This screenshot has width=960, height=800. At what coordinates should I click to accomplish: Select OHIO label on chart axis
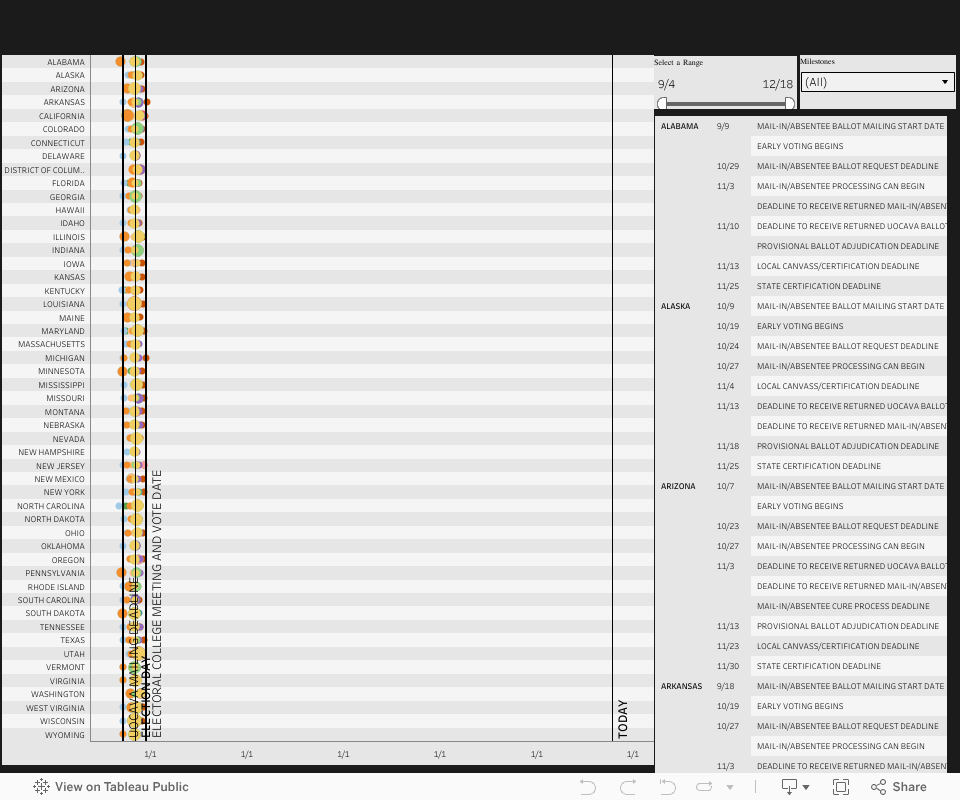75,533
